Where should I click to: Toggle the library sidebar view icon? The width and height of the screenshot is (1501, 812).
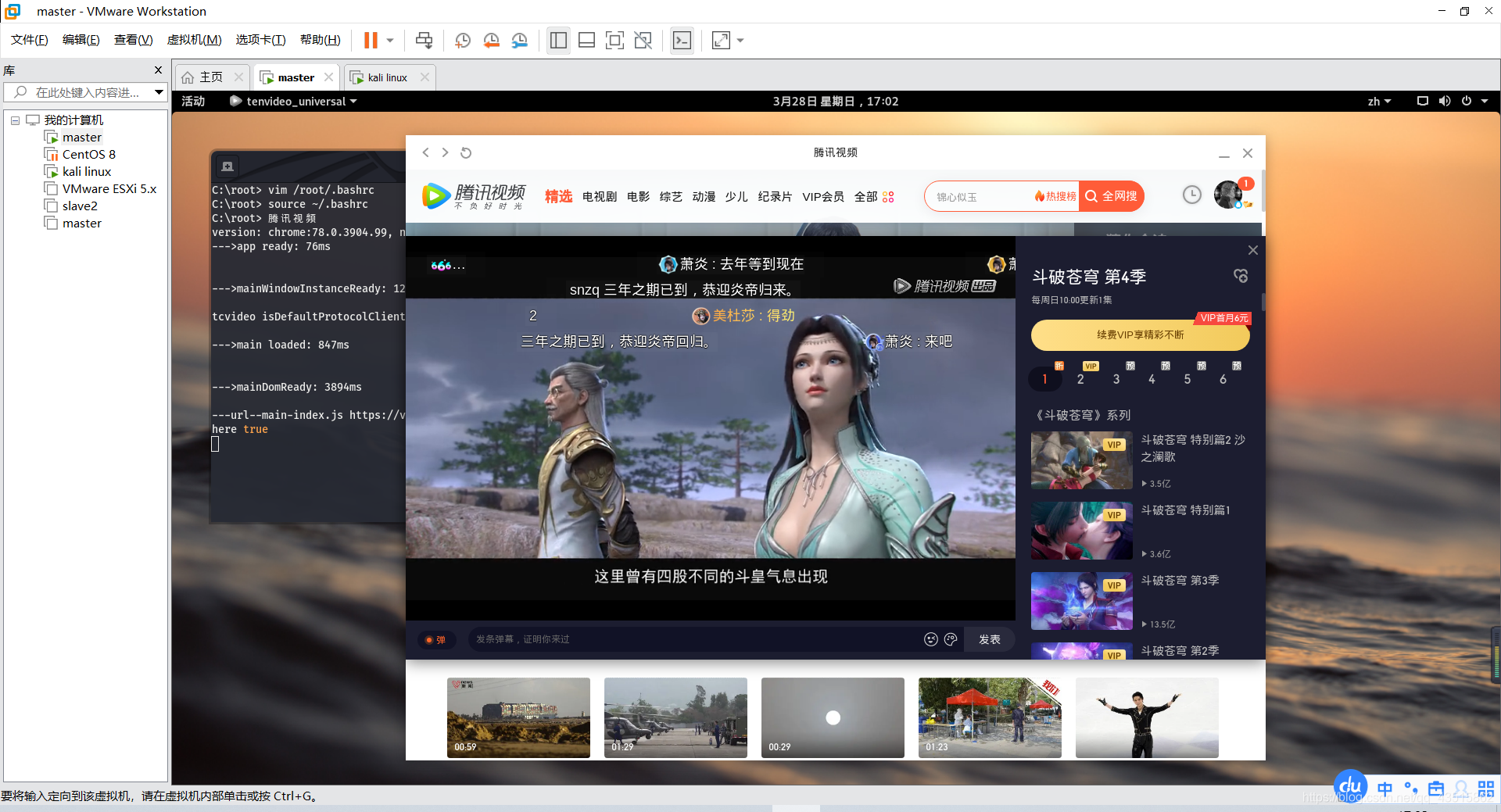pos(558,40)
